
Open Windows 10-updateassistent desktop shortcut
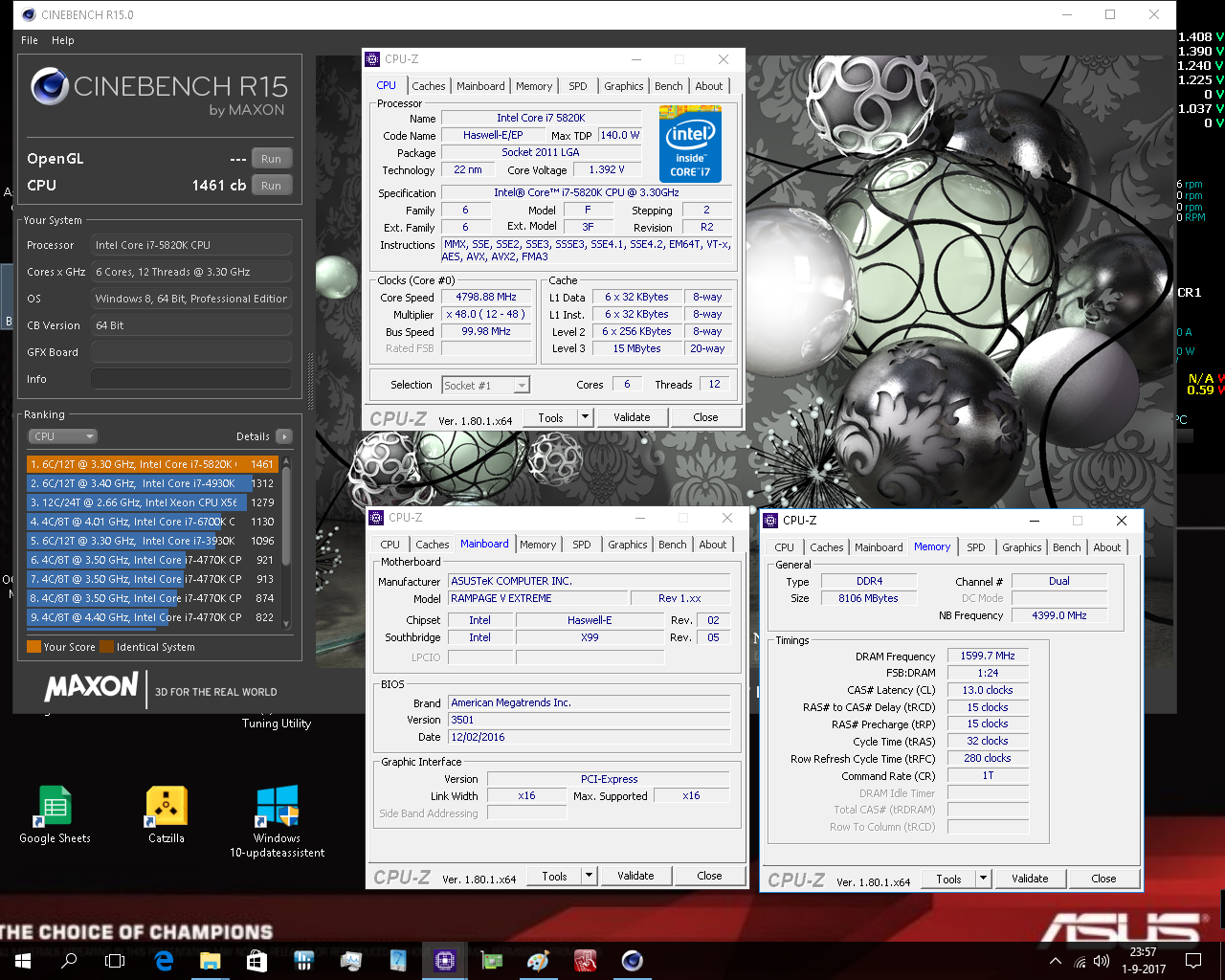pos(278,820)
